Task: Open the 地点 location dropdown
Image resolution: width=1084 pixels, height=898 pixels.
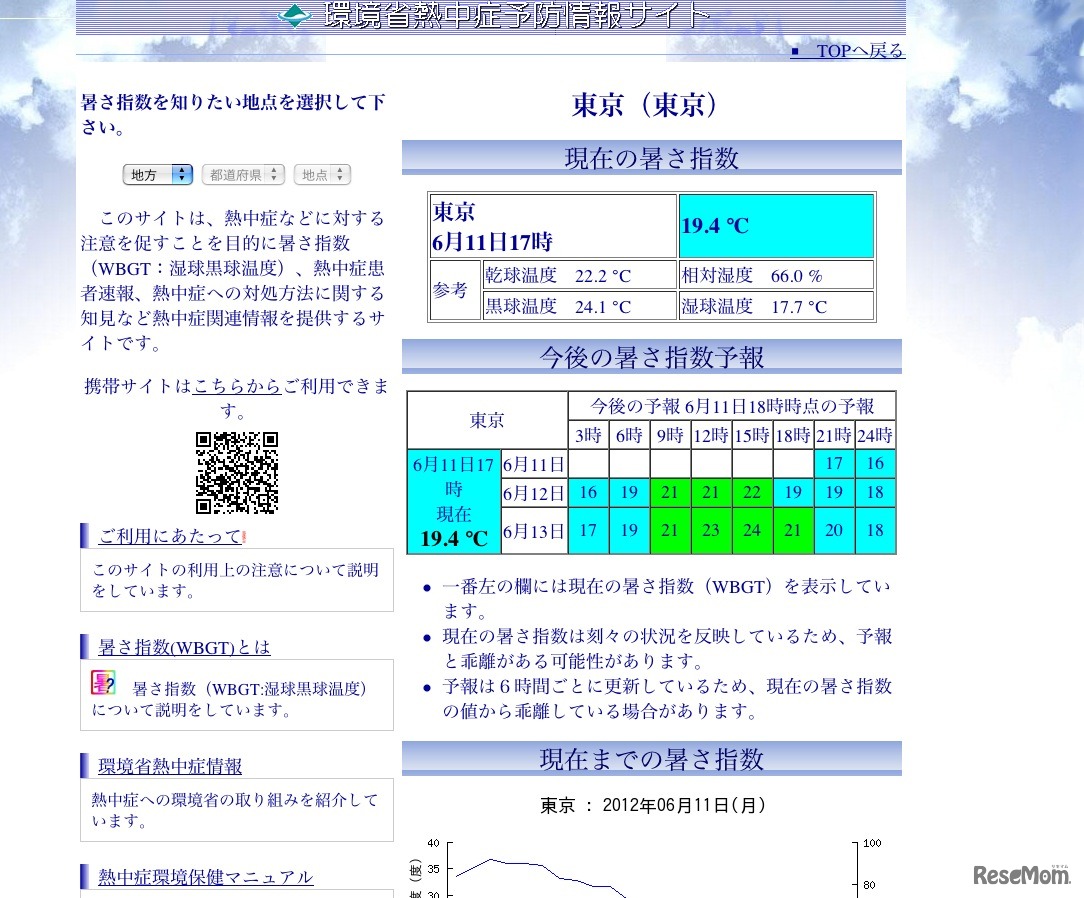Action: click(321, 174)
